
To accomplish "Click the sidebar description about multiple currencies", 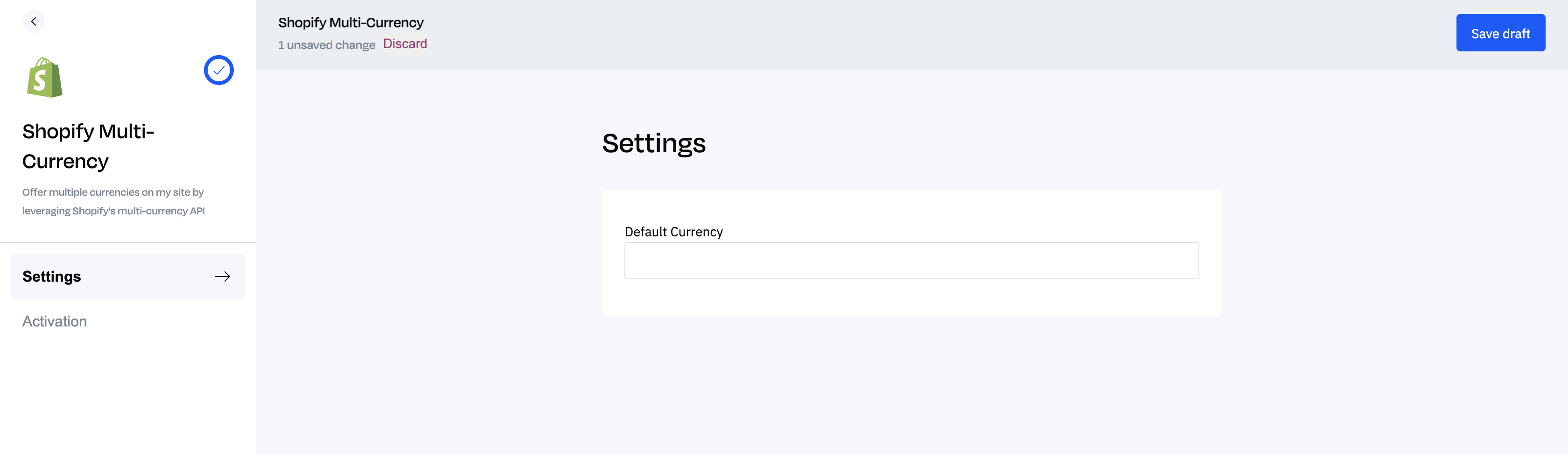I will (113, 201).
